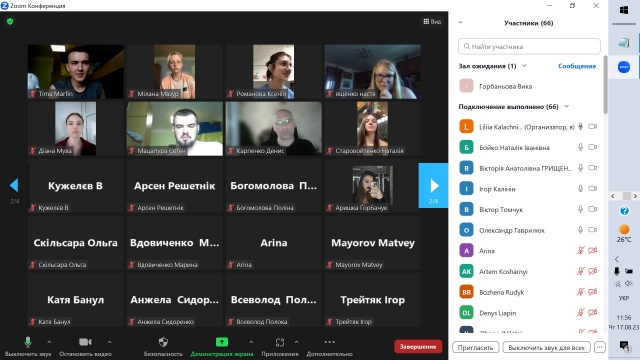Toggle camera via Остановить видео

point(85,347)
